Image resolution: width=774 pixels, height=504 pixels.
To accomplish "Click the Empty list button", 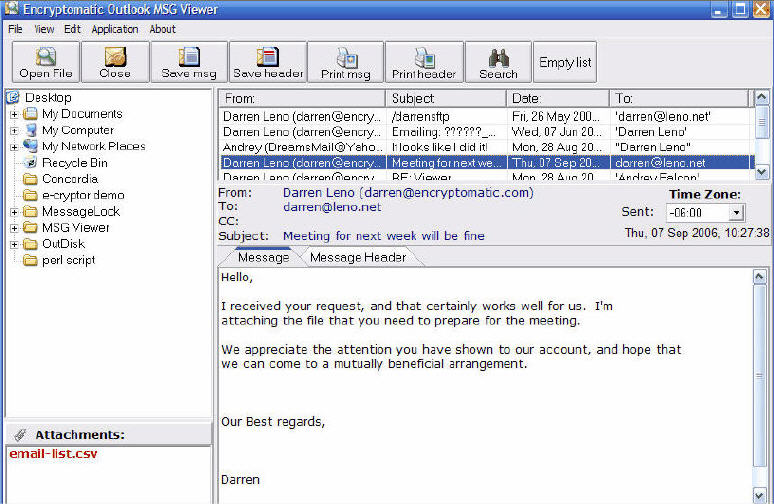I will (x=565, y=62).
